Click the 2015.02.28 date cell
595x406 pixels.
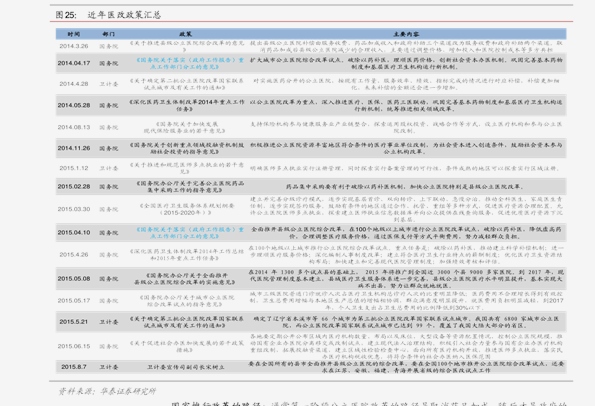click(74, 186)
